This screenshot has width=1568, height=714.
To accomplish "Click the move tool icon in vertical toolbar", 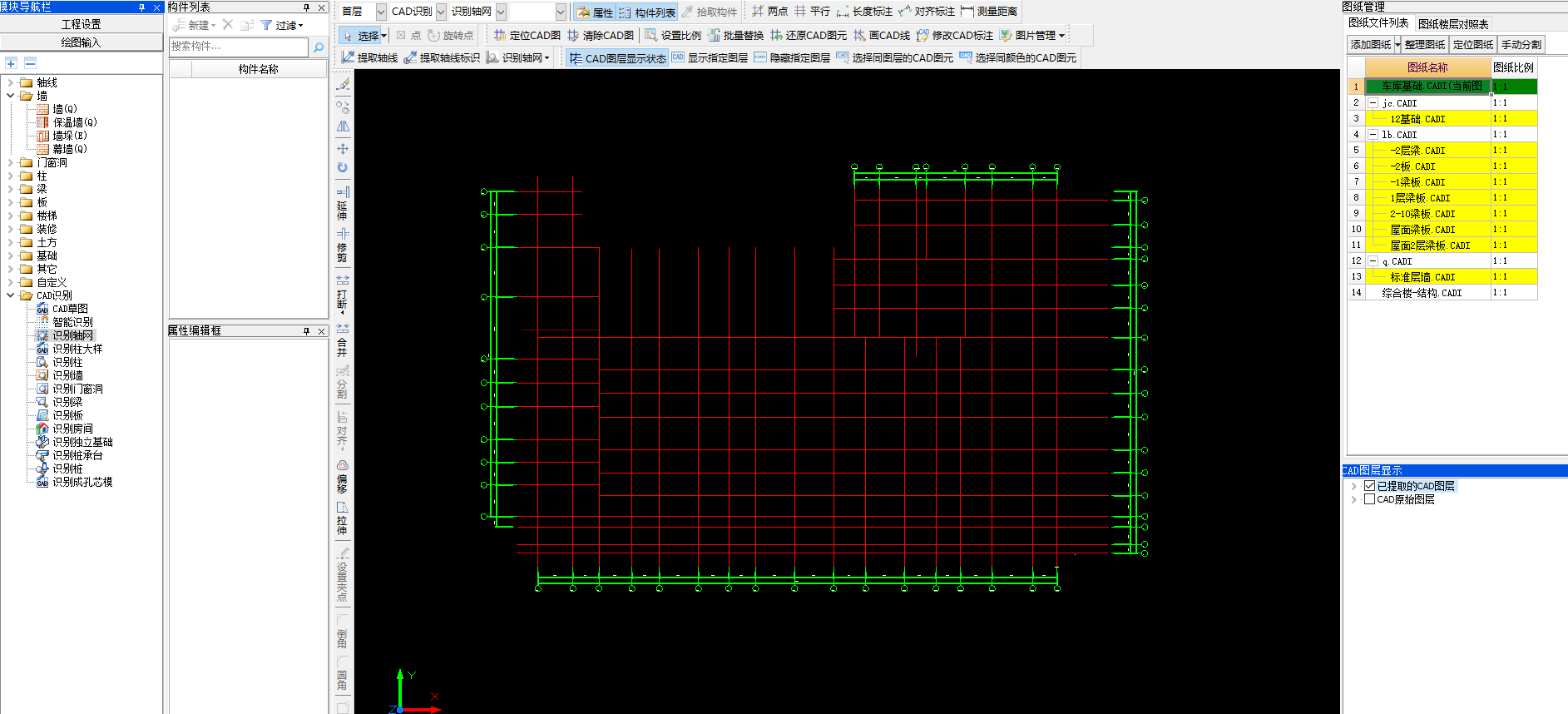I will point(343,149).
